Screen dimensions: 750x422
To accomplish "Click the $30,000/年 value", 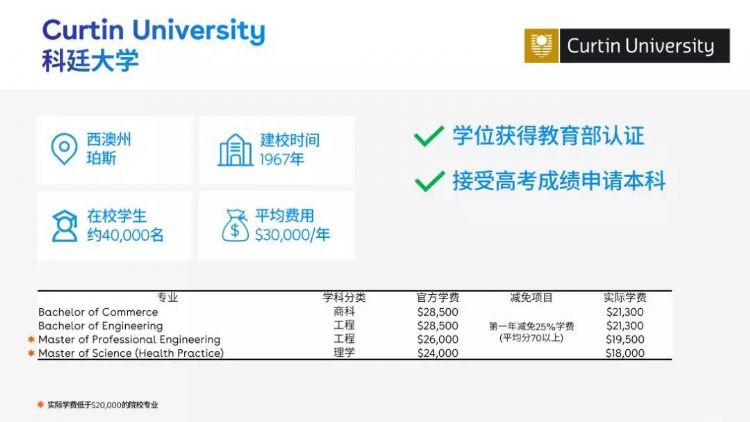I will click(292, 234).
